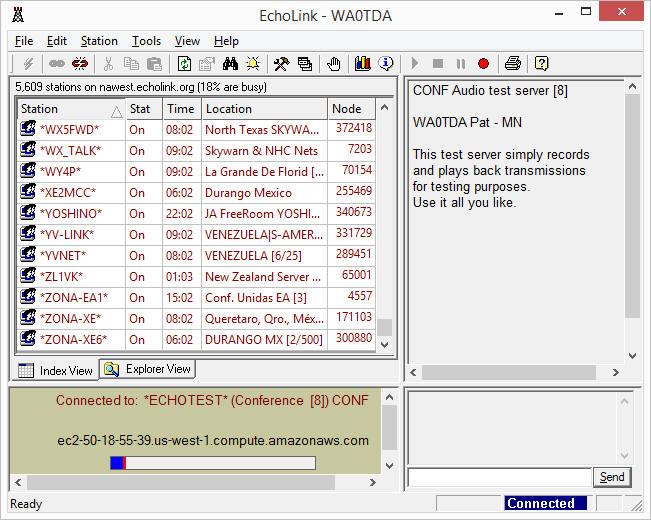Select the *XE2MCC* station row
The image size is (651, 520).
[196, 193]
